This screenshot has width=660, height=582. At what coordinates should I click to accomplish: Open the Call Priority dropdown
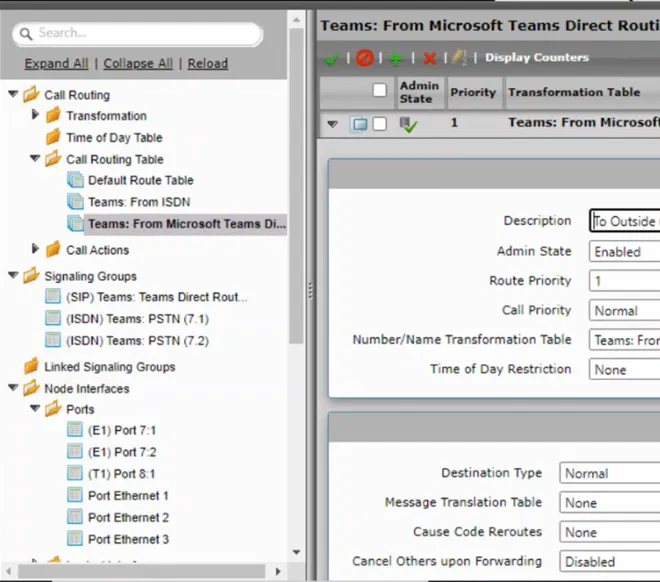(623, 311)
